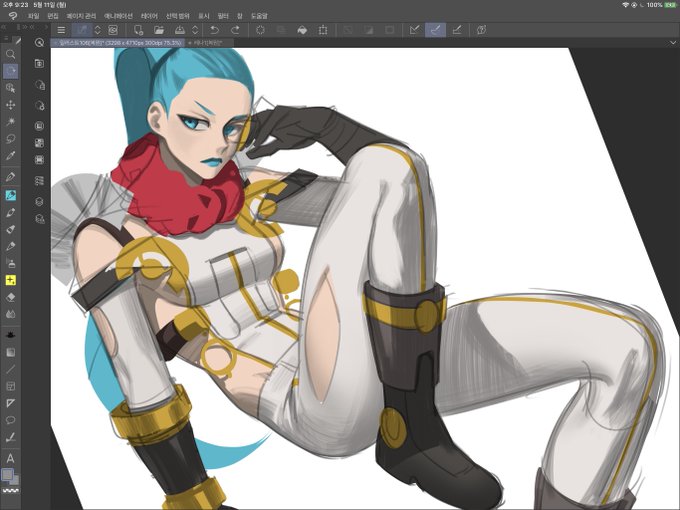Select the Operation object tool

(x=10, y=88)
